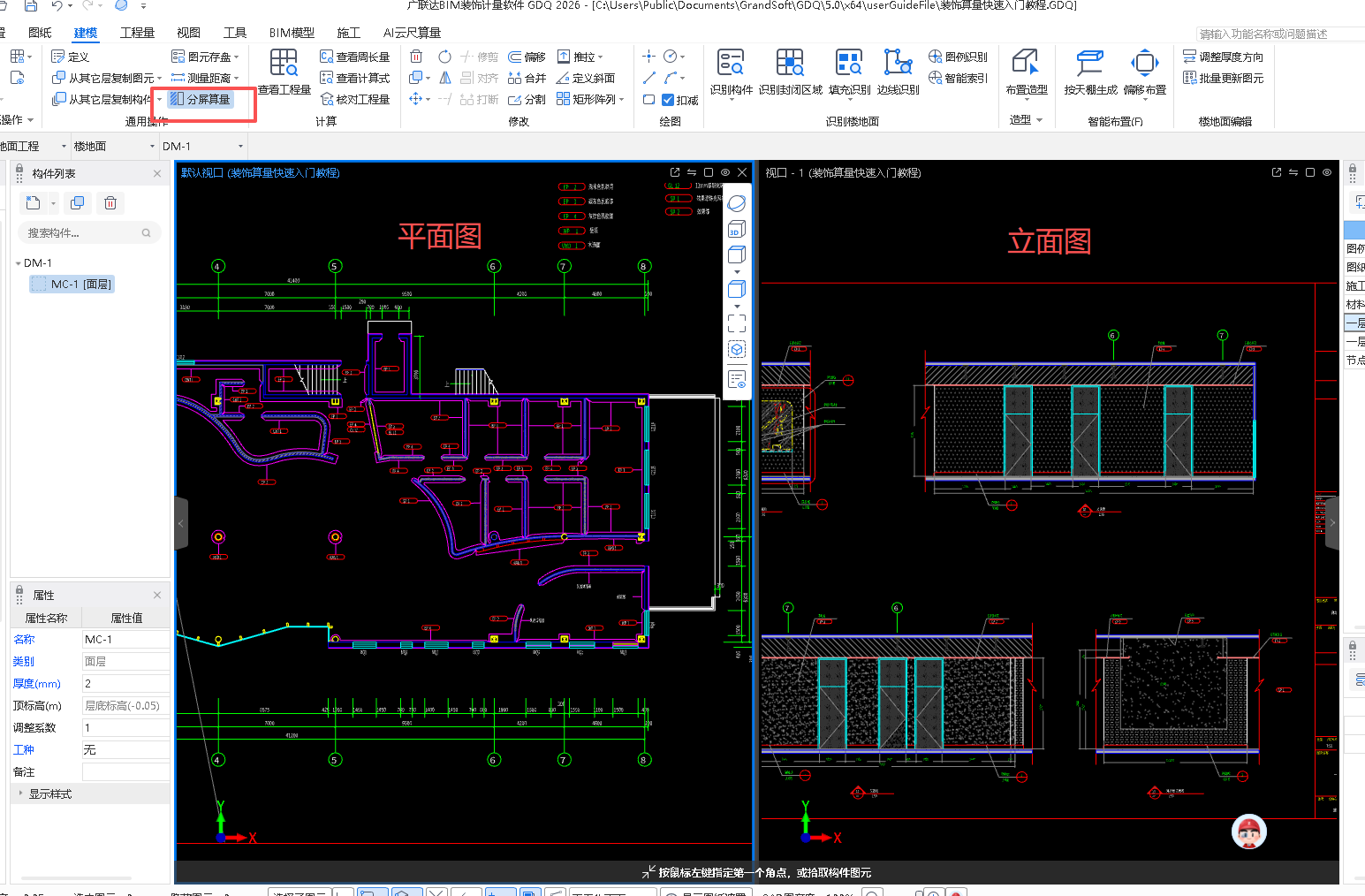Screen dimensions: 1365x896
Task: Open the BIM模型 ribbon tab
Action: [292, 33]
